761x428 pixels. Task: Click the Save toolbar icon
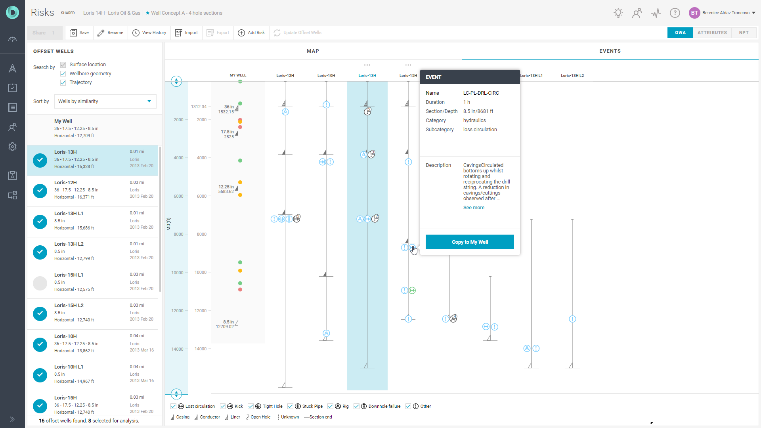coord(71,33)
